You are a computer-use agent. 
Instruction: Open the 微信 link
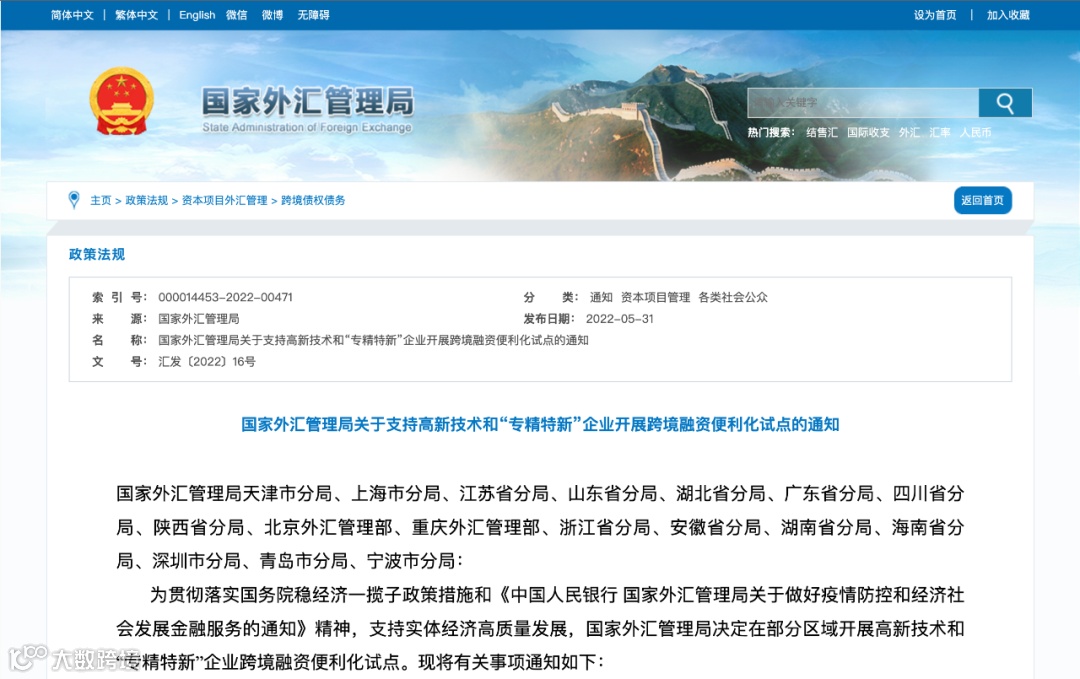pyautogui.click(x=236, y=15)
